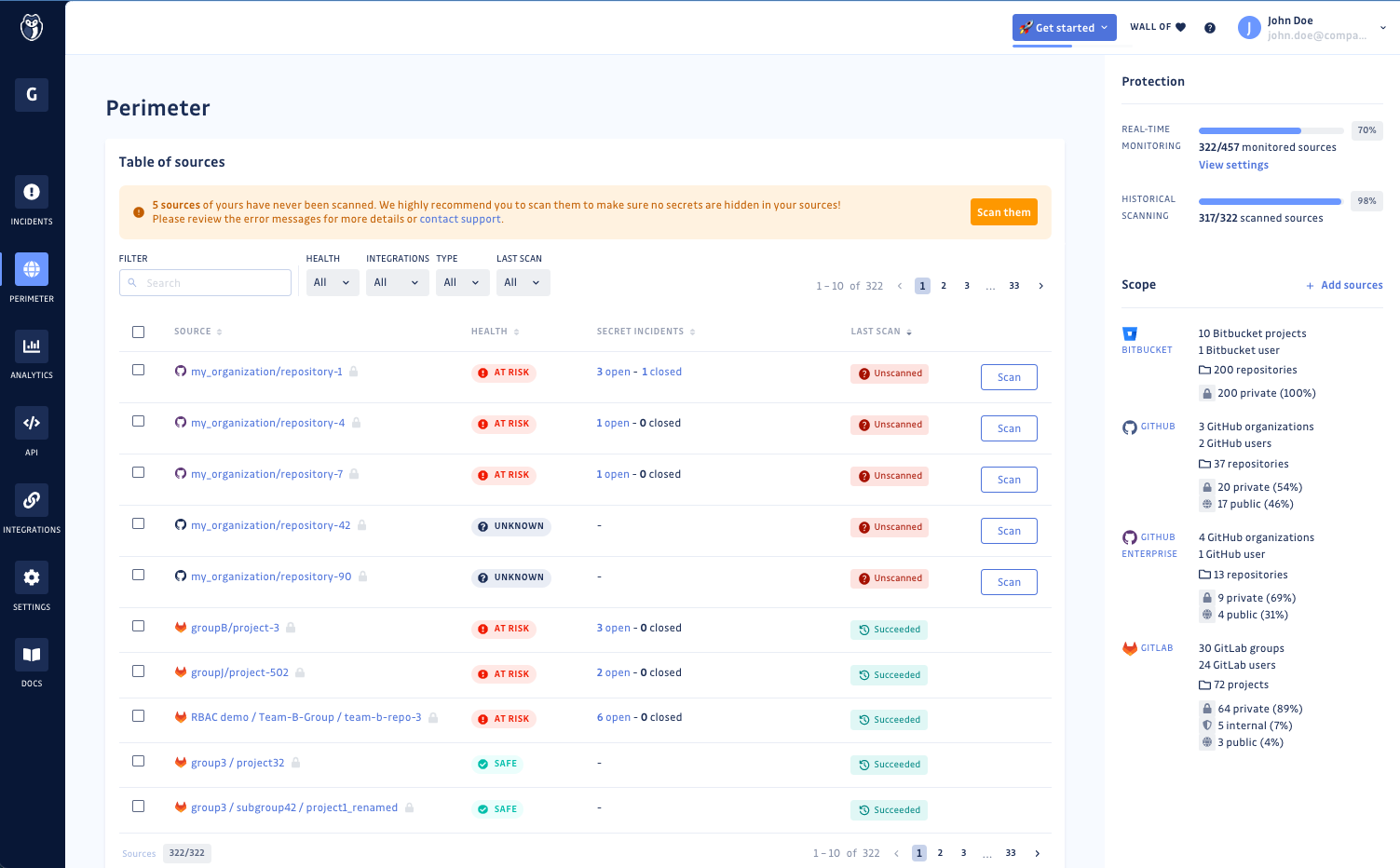The height and width of the screenshot is (868, 1400).
Task: Select the checkbox for my_organization/repository-1
Action: 138,369
